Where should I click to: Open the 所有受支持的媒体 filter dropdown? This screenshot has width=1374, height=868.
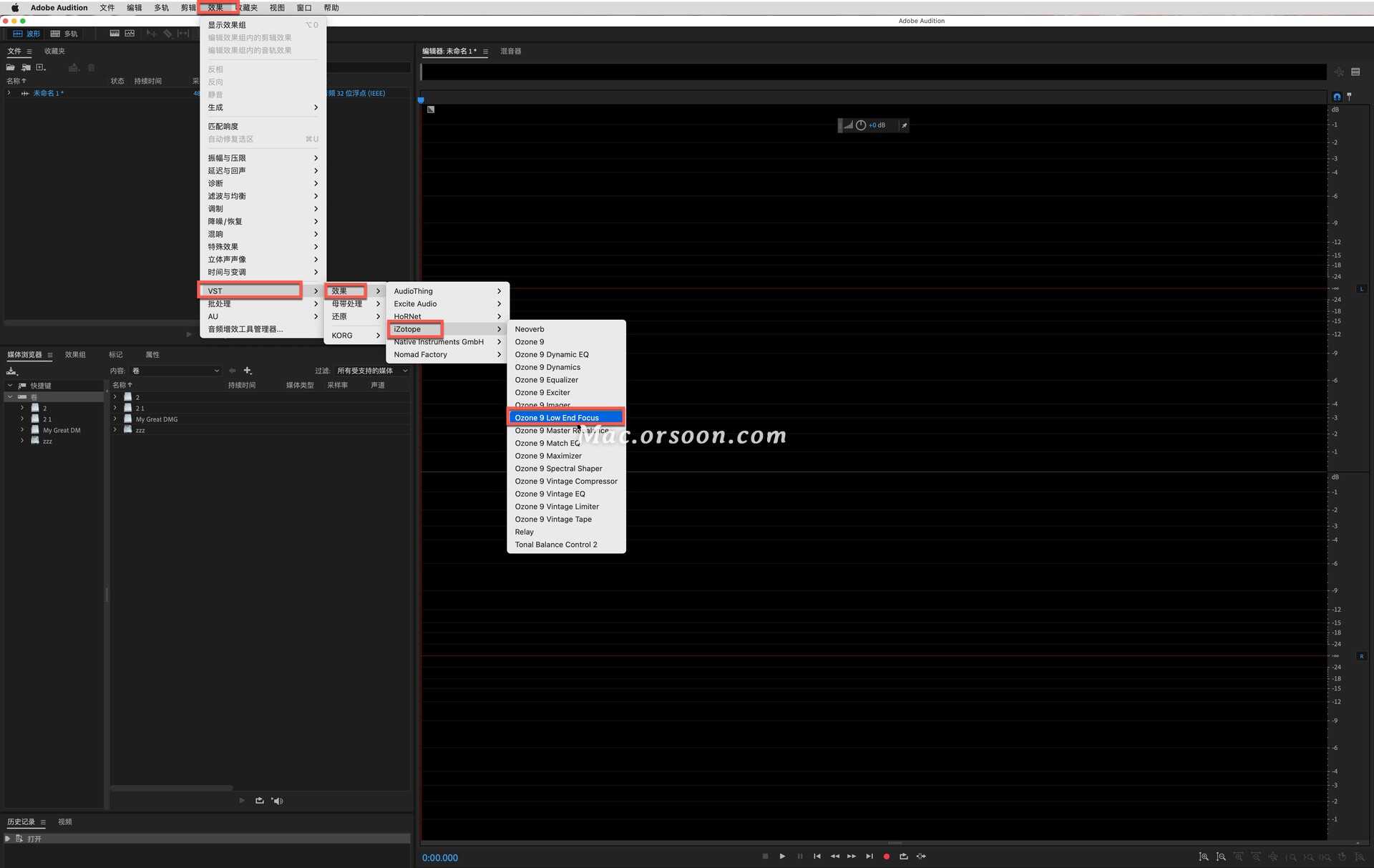tap(372, 371)
